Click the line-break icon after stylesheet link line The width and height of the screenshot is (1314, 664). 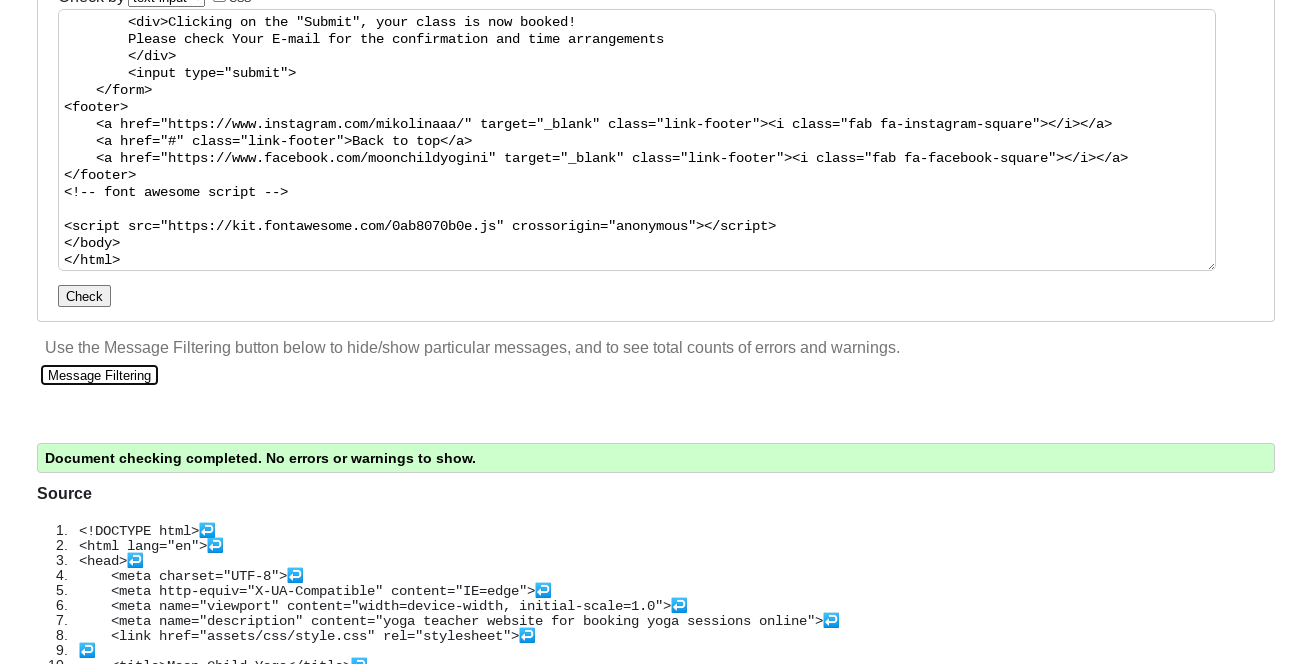click(527, 635)
